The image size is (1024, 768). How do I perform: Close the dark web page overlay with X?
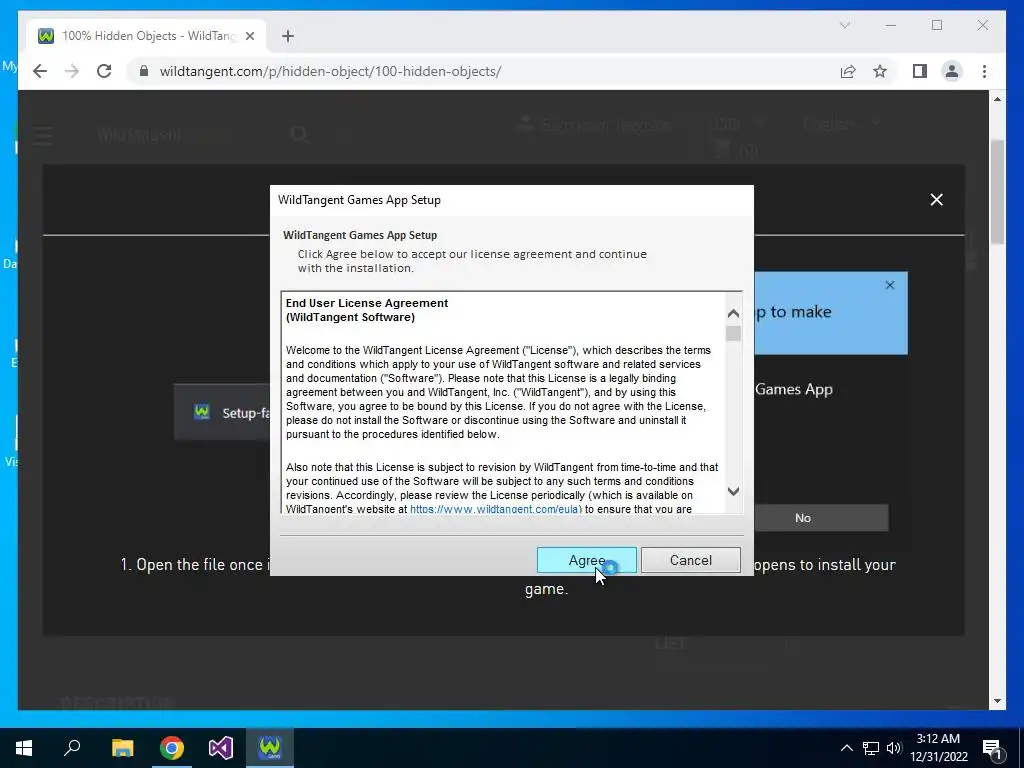(x=936, y=200)
